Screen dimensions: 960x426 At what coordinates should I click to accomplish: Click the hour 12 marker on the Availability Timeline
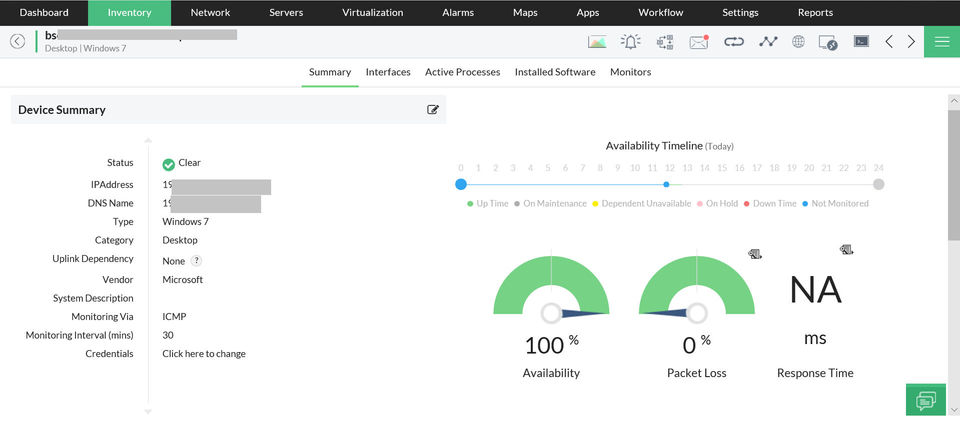tap(666, 184)
